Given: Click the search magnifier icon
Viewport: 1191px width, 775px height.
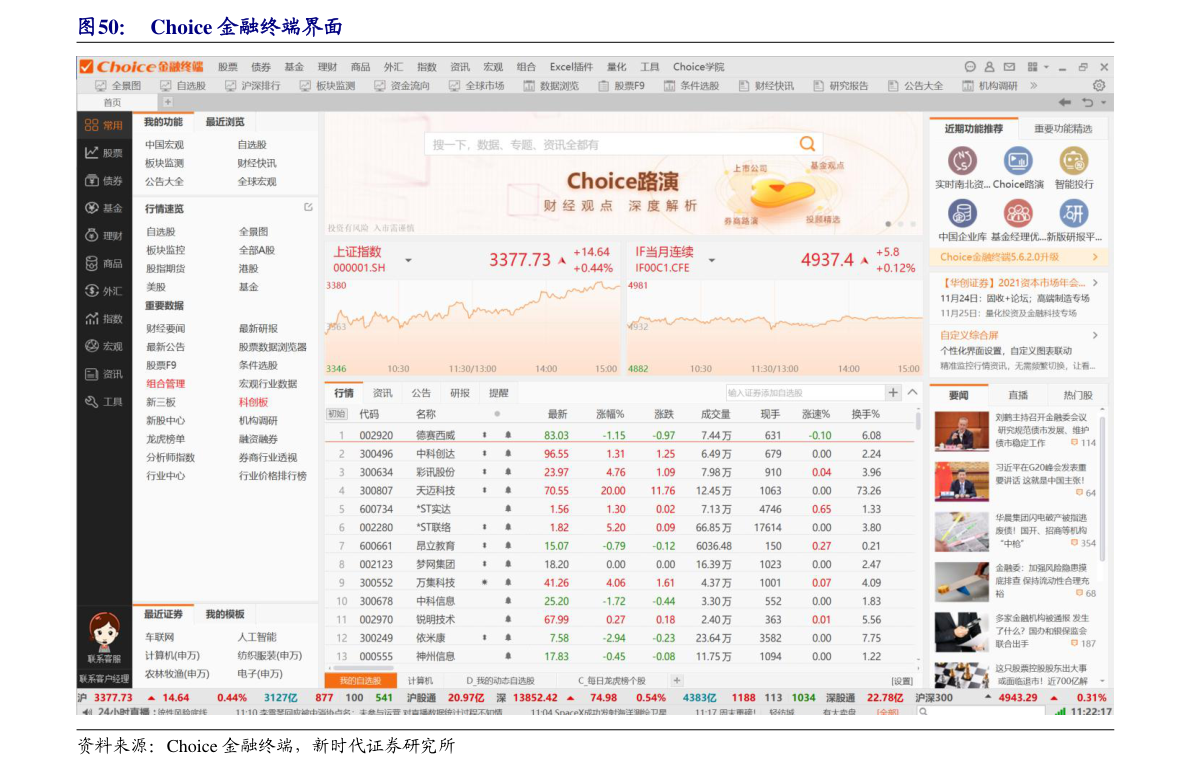Looking at the screenshot, I should point(807,144).
